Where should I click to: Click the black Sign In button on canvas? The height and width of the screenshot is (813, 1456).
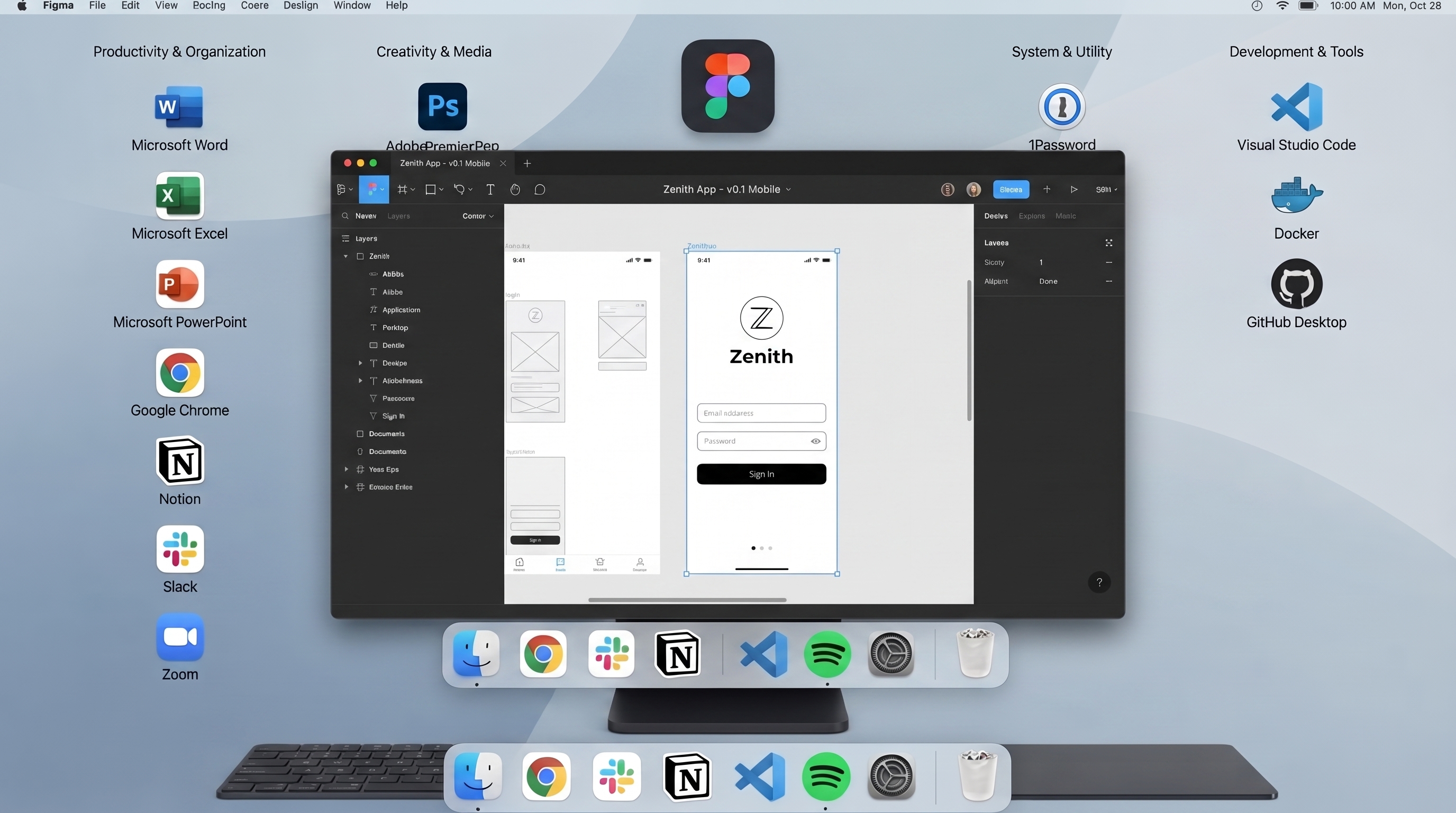click(x=761, y=474)
